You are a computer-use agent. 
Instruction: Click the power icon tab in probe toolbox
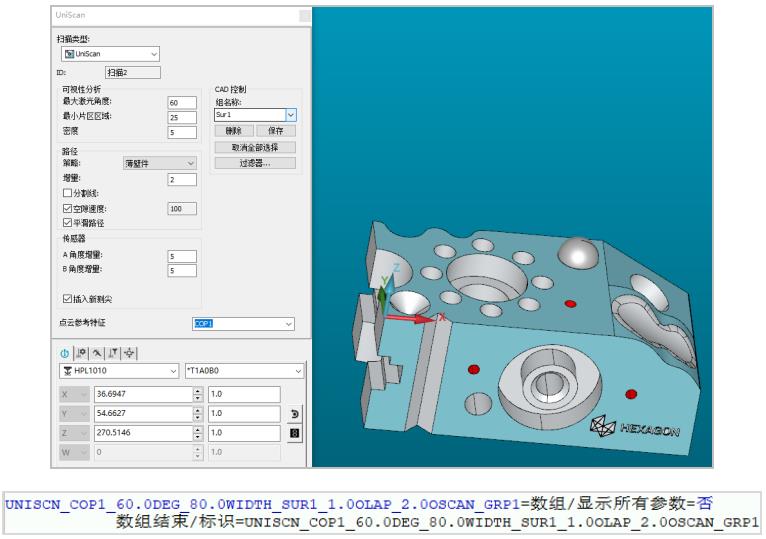(x=65, y=353)
